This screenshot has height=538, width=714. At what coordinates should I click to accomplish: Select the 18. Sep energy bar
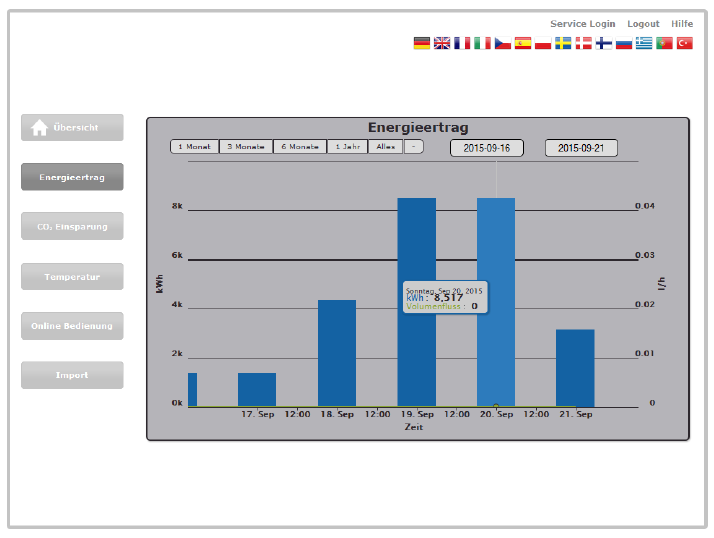[337, 353]
